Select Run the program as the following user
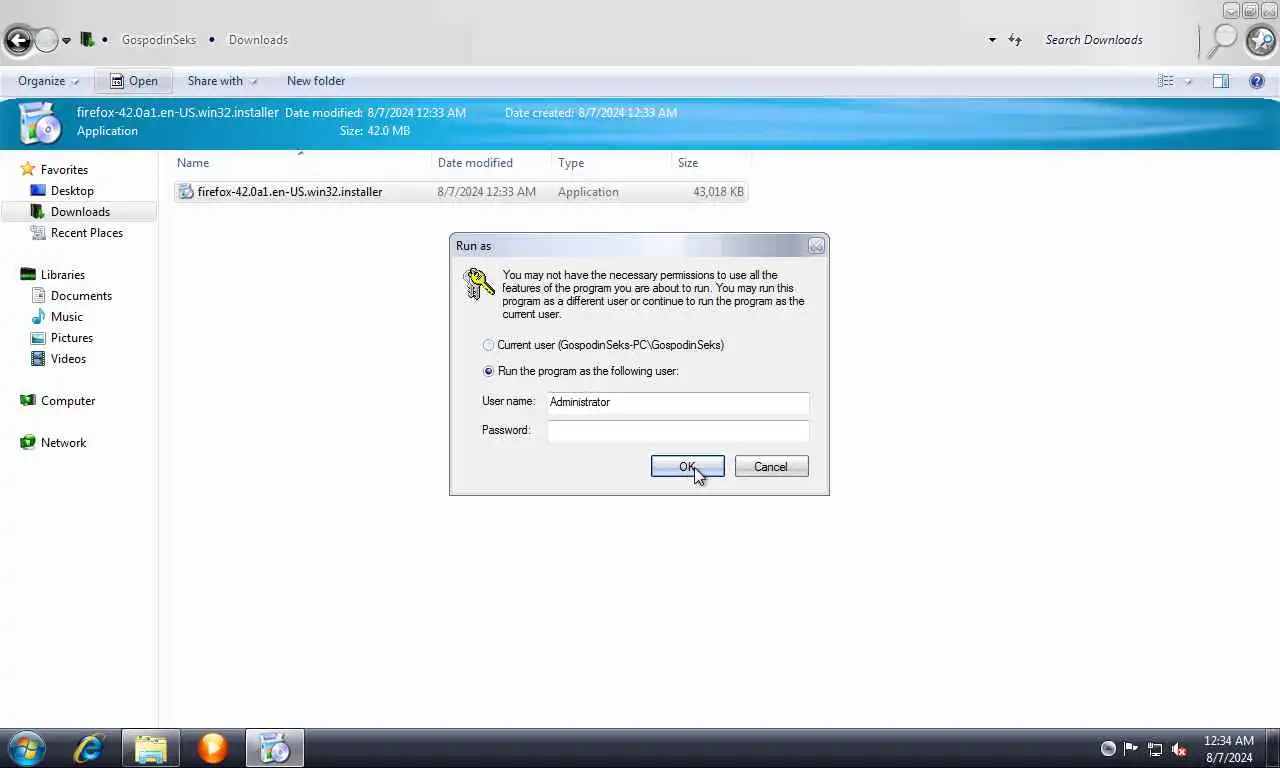1280x768 pixels. [488, 371]
